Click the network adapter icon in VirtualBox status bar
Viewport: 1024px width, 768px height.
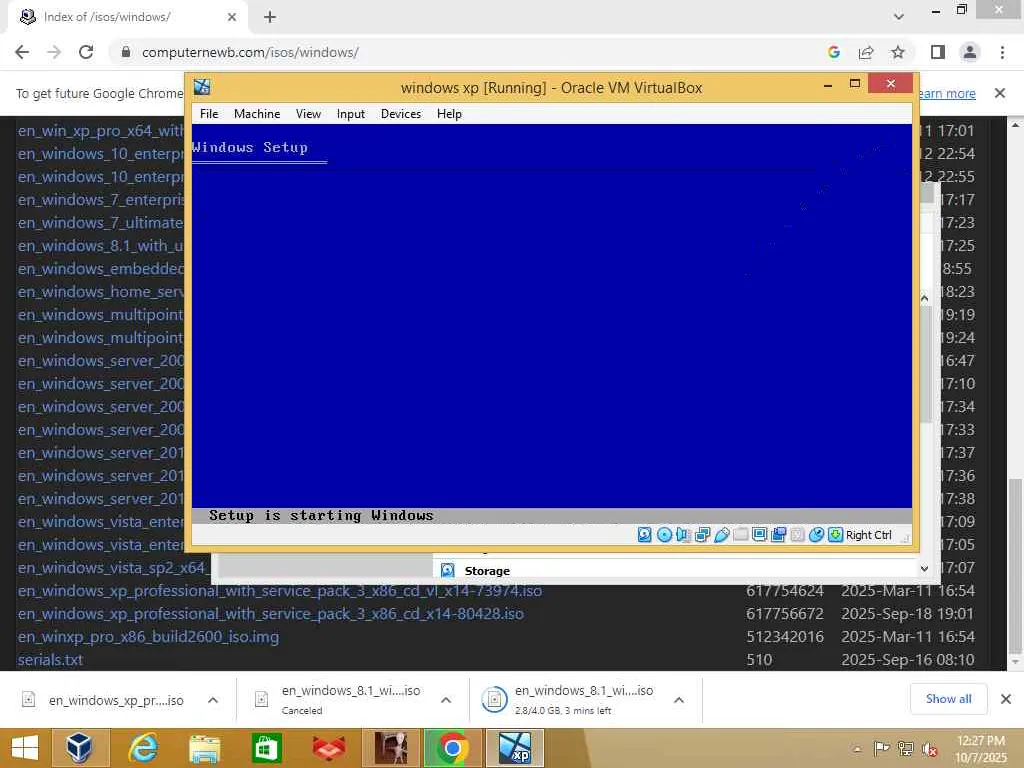click(702, 535)
